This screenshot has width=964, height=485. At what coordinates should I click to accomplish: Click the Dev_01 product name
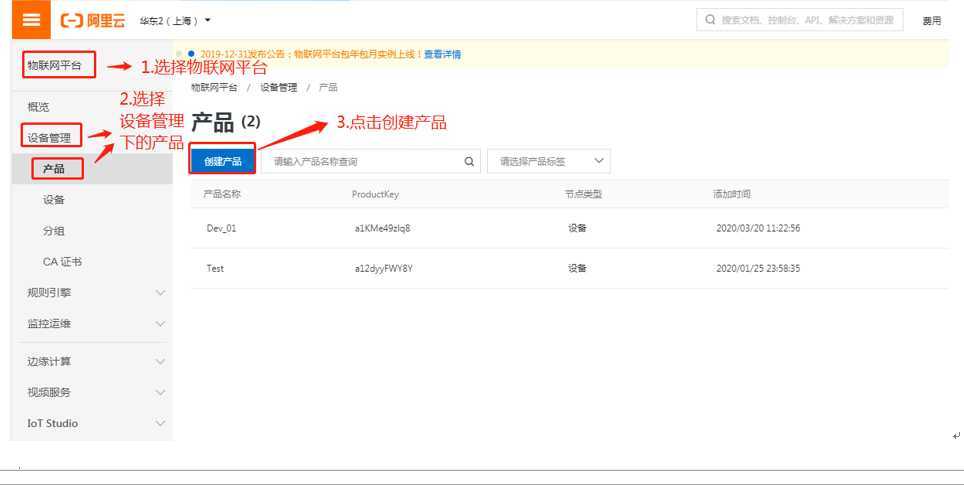221,228
